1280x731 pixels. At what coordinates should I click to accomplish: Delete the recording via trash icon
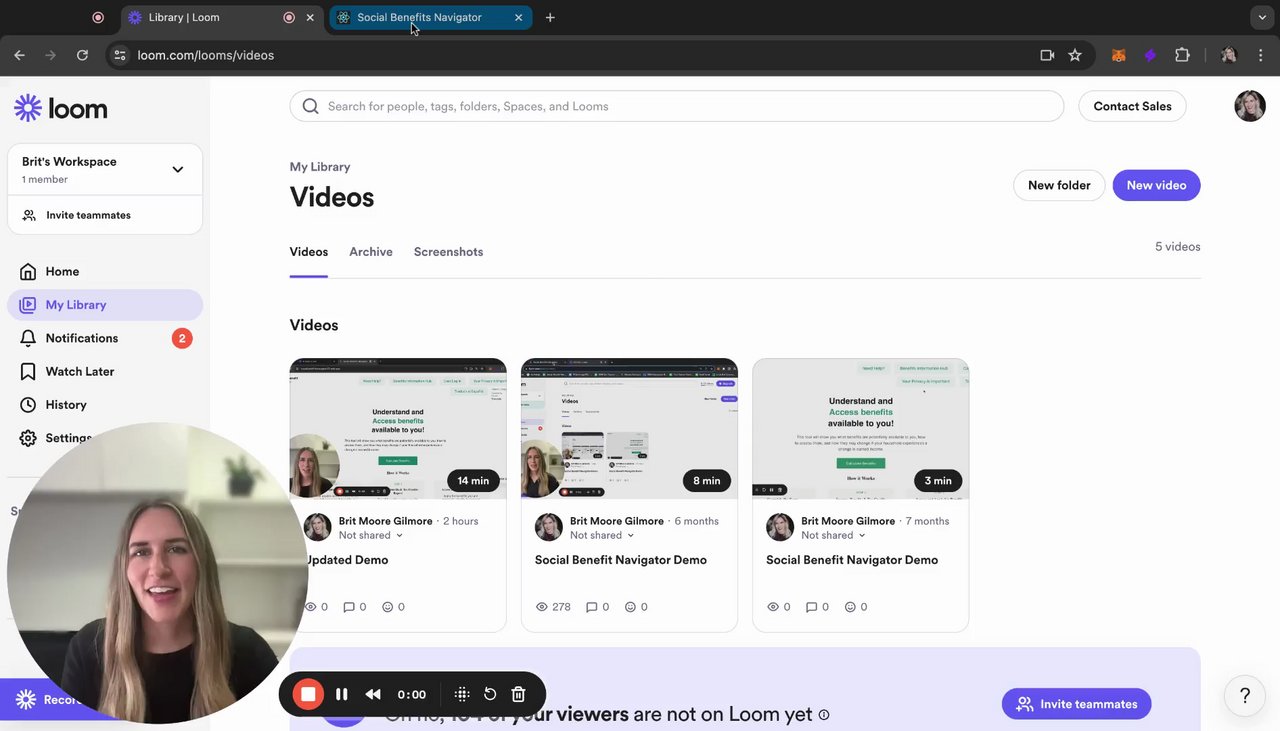518,694
